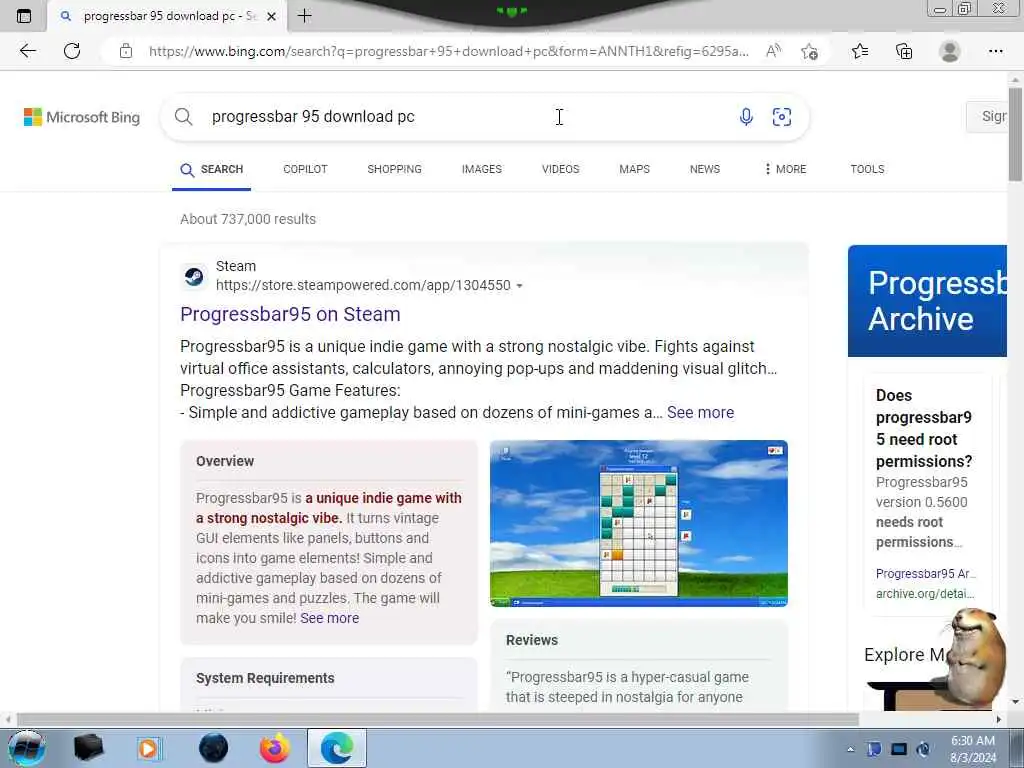
Task: Switch to the SHOPPING tab
Action: pos(394,169)
